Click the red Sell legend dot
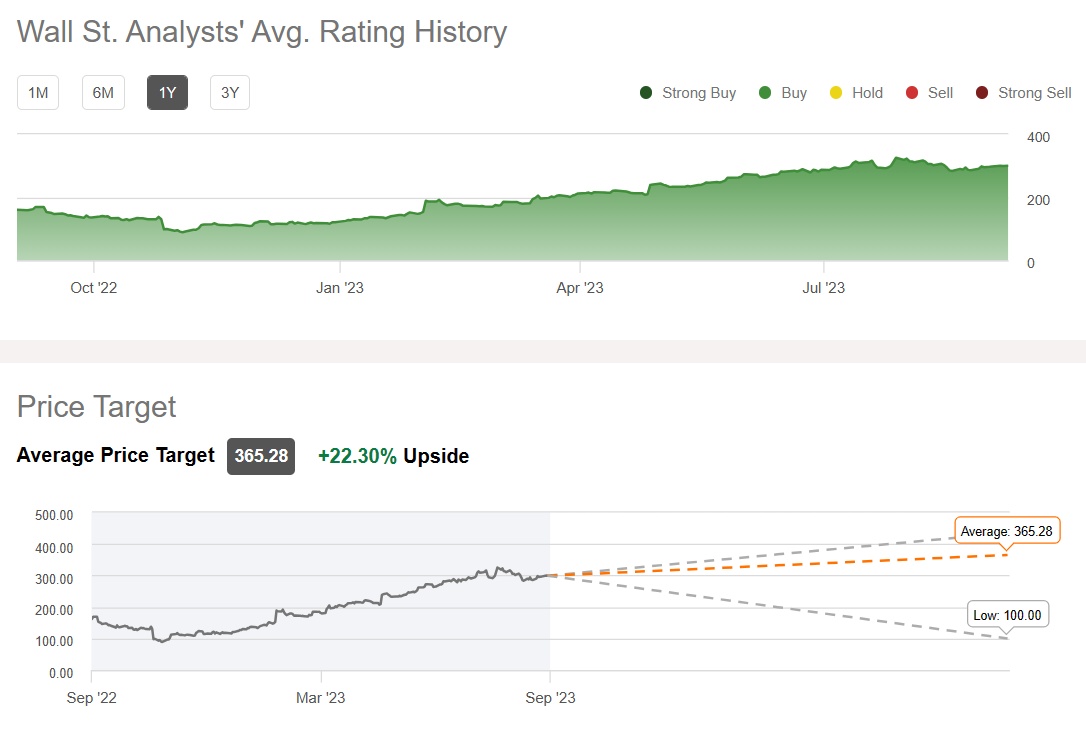Screen dimensions: 1086x731 pos(911,93)
